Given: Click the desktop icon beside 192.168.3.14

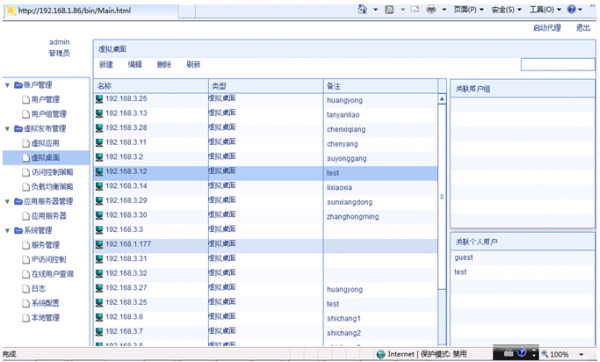Looking at the screenshot, I should [99, 186].
